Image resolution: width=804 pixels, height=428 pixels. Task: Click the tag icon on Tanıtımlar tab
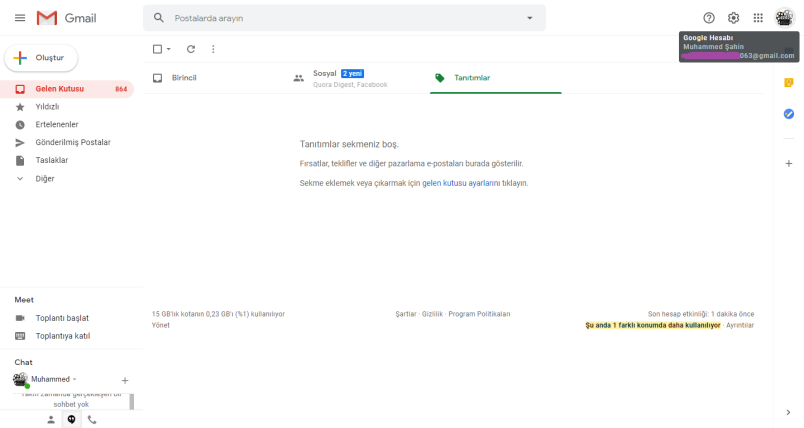[x=439, y=78]
